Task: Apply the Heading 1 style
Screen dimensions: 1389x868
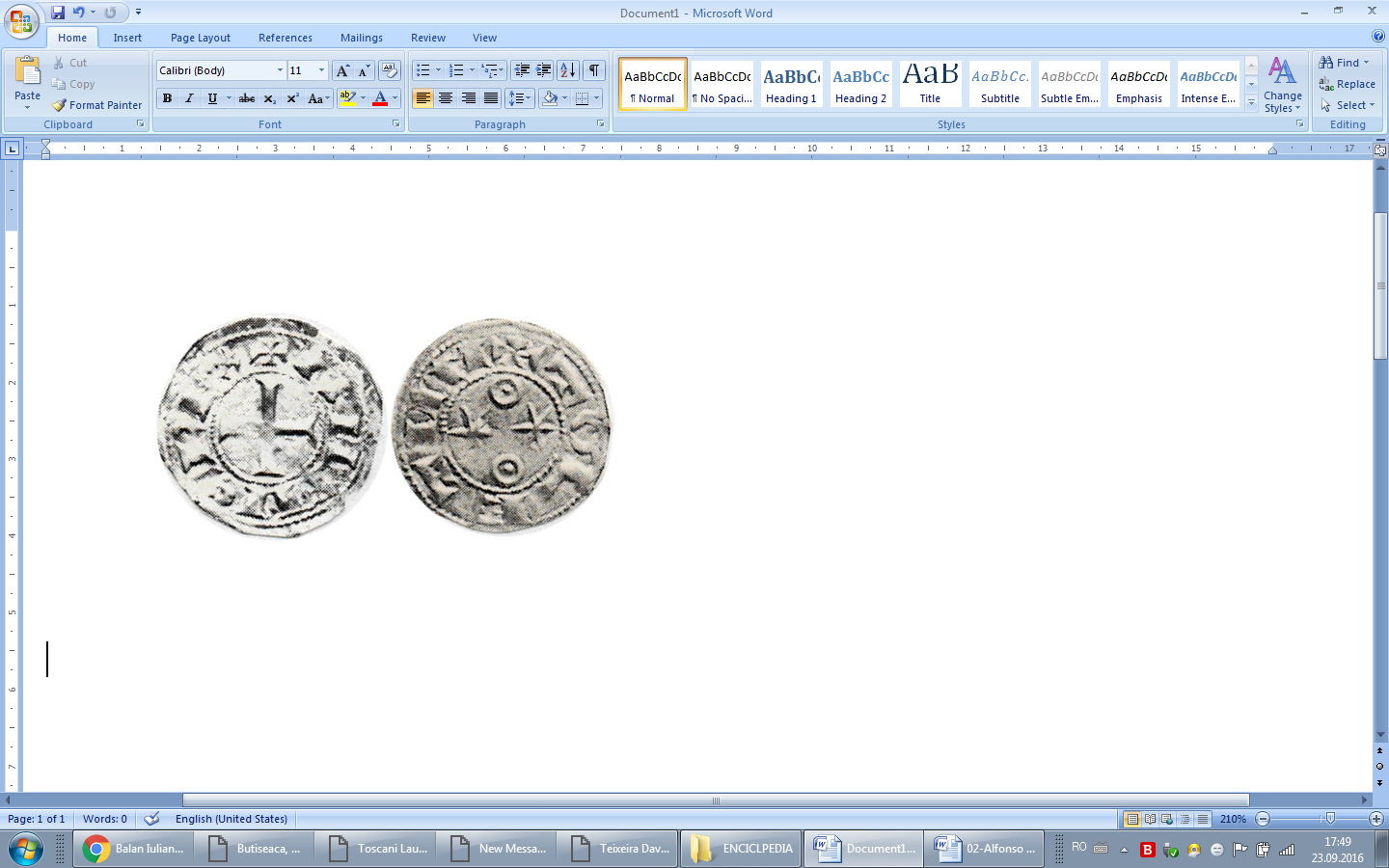Action: tap(791, 84)
